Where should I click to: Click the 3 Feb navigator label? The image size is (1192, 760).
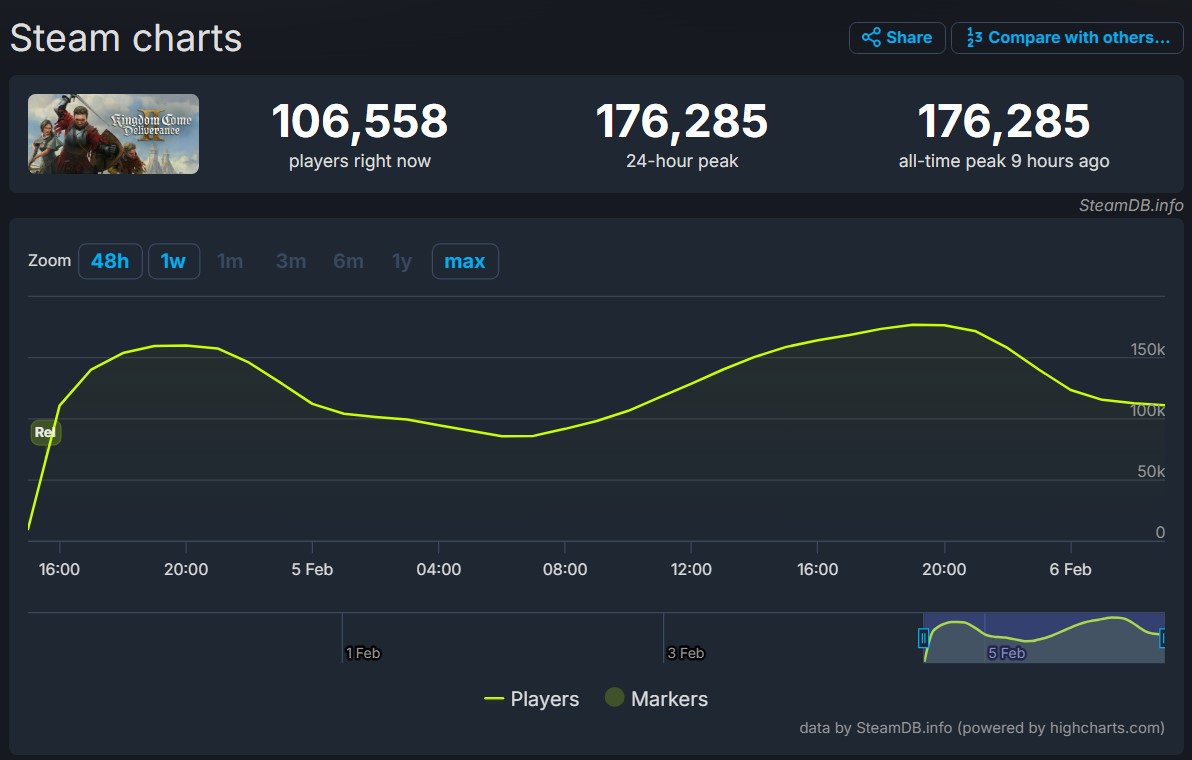pyautogui.click(x=686, y=653)
